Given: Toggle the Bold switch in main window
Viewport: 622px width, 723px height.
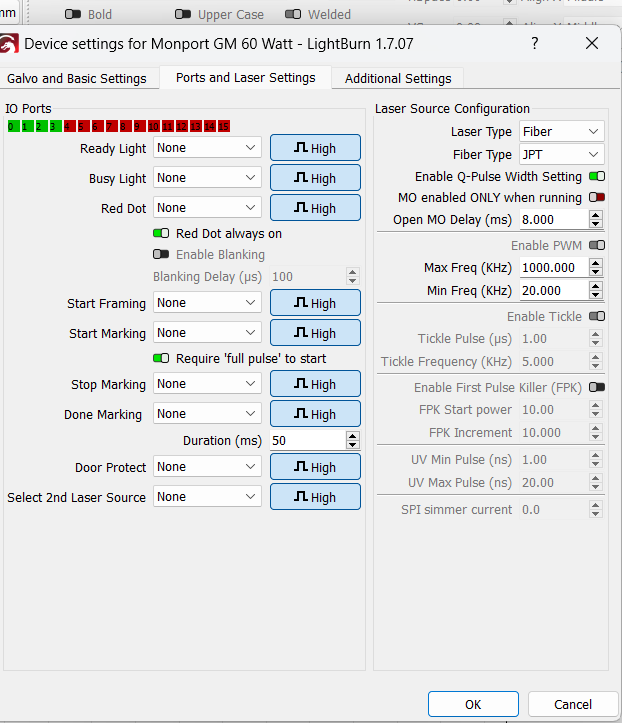Looking at the screenshot, I should pos(73,14).
